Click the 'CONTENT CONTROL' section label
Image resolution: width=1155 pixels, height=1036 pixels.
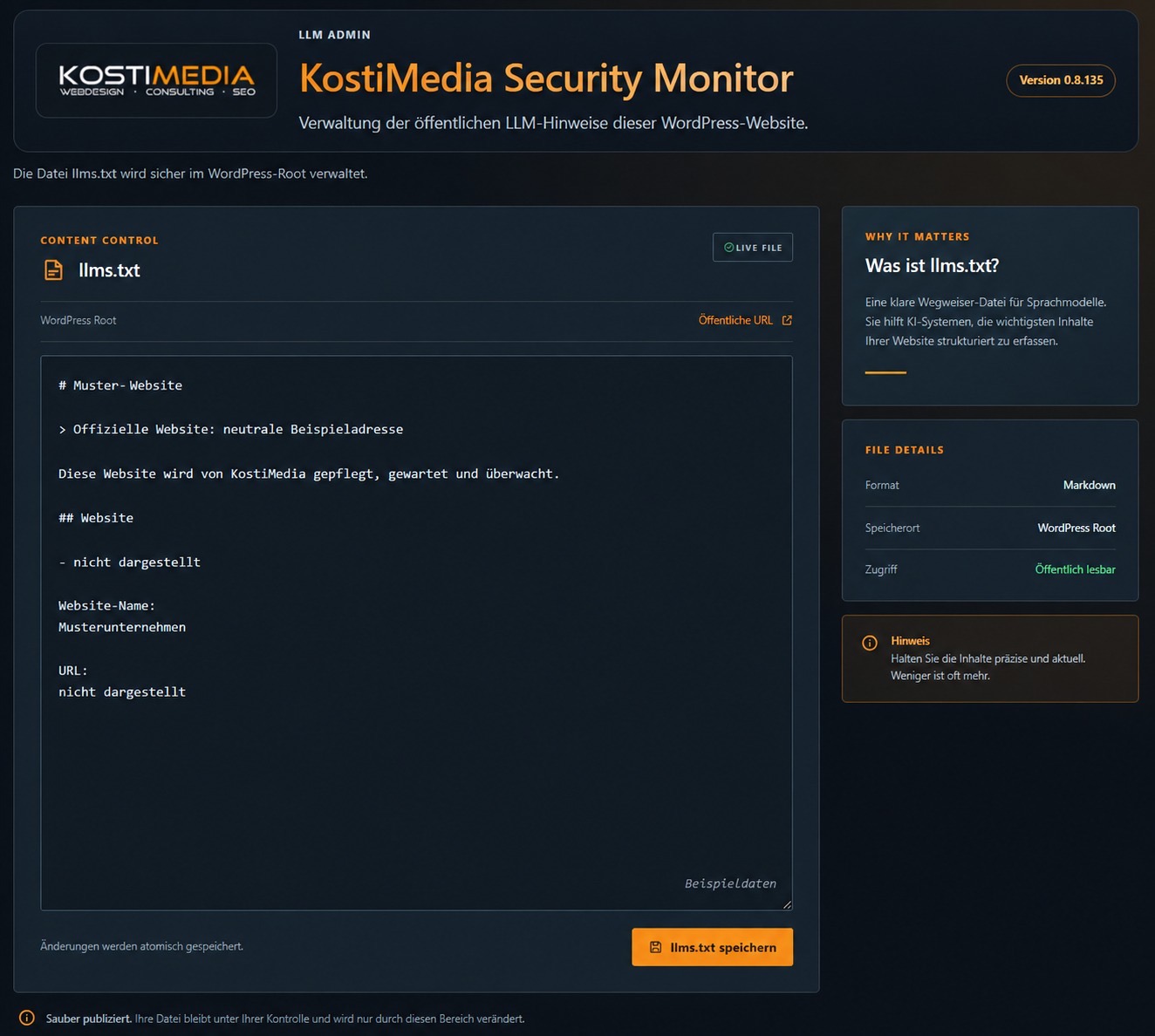pyautogui.click(x=99, y=241)
